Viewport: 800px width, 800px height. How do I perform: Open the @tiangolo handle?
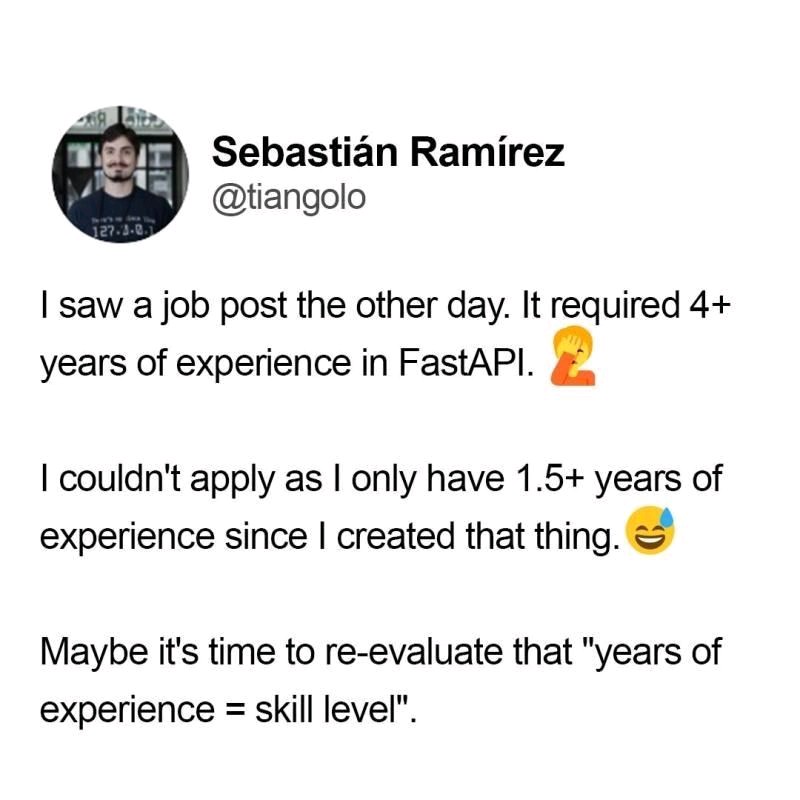pyautogui.click(x=289, y=198)
